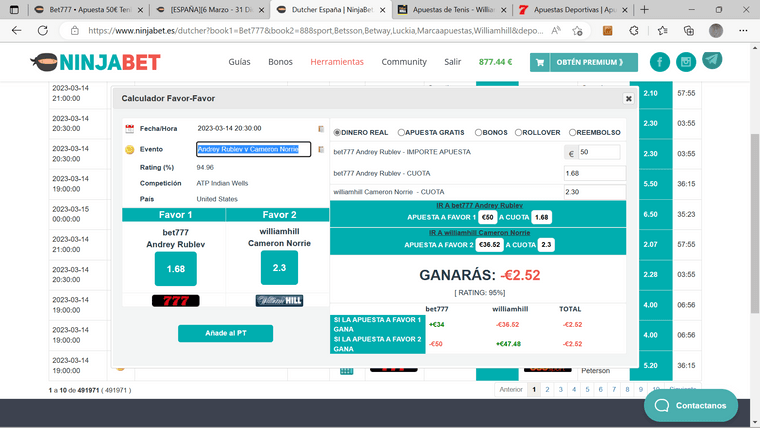
Task: Click the William Hill bookmaker logo
Action: coord(279,301)
